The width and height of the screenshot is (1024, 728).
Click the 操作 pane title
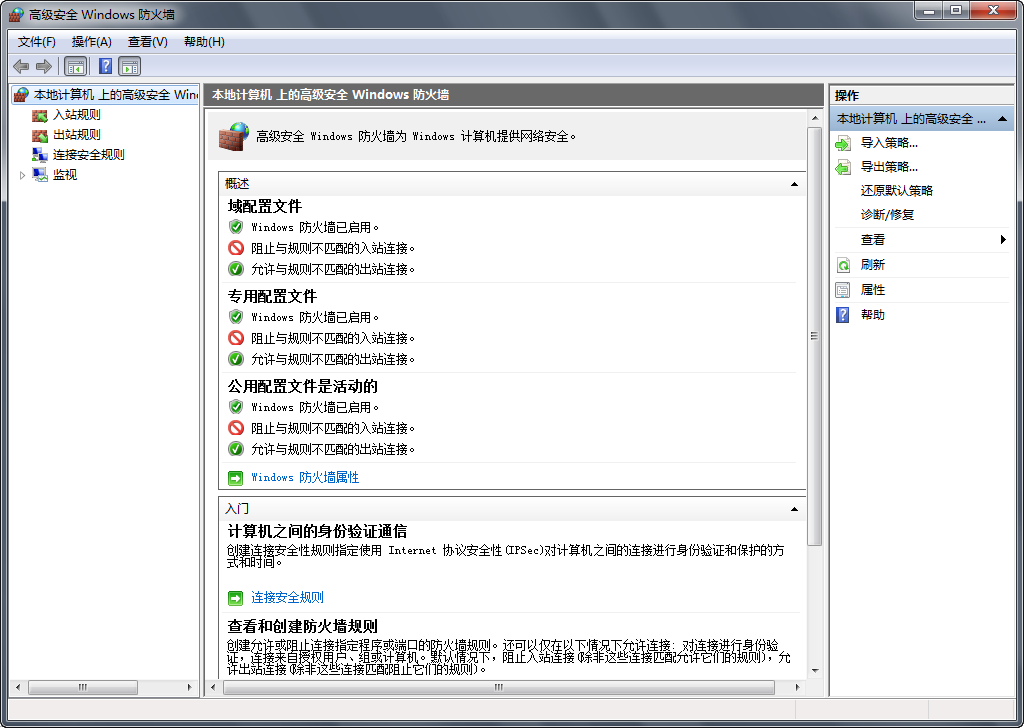click(847, 95)
